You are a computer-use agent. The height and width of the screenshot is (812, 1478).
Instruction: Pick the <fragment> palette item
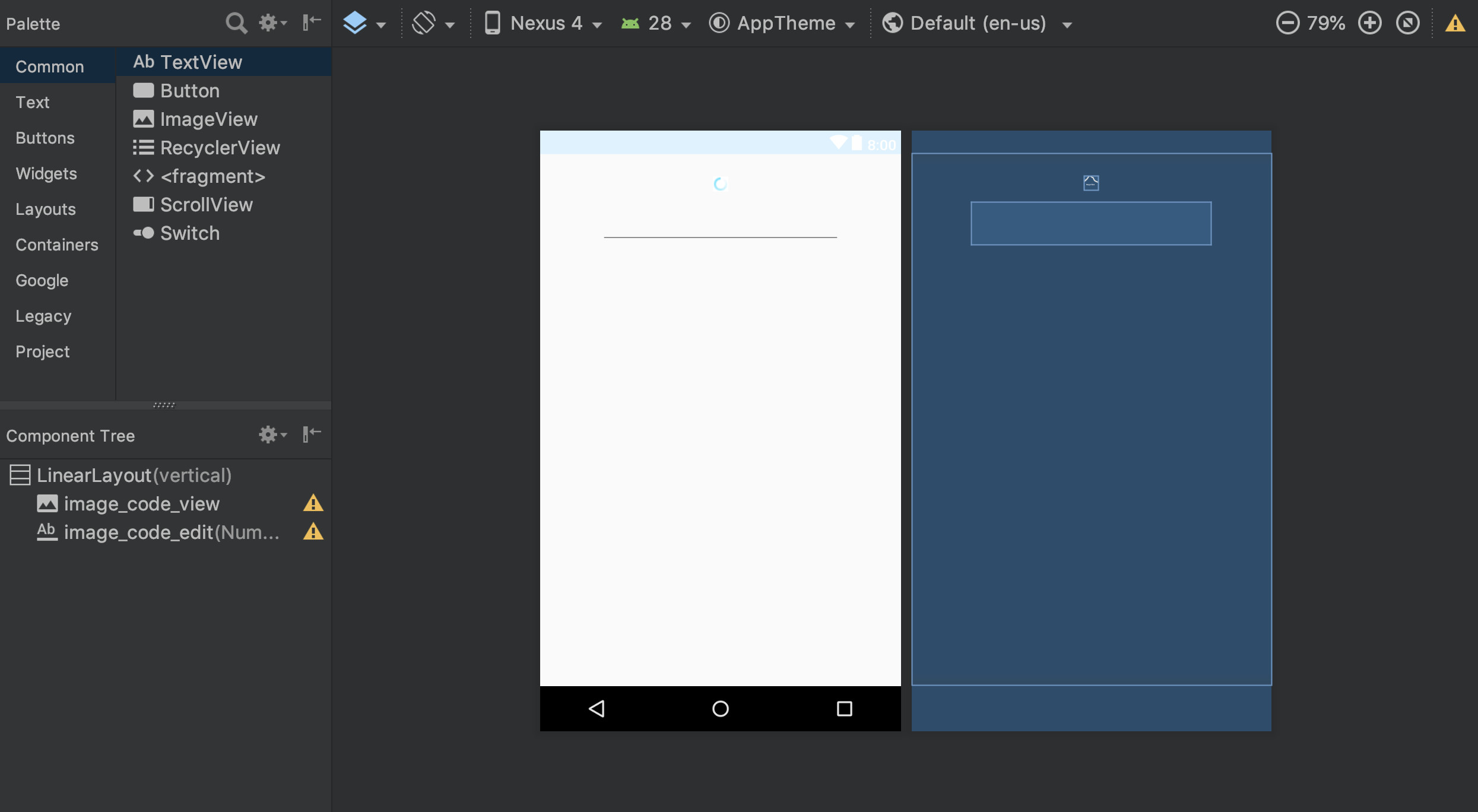coord(224,176)
